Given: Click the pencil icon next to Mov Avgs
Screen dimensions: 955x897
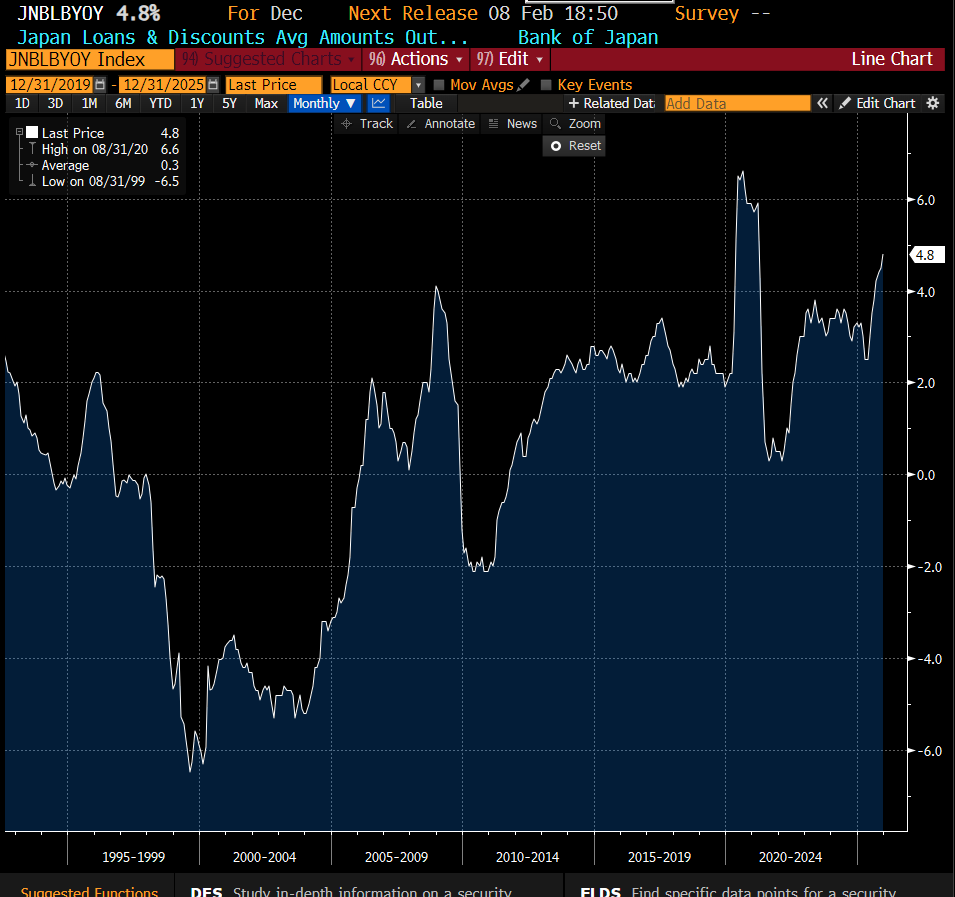Looking at the screenshot, I should [523, 85].
